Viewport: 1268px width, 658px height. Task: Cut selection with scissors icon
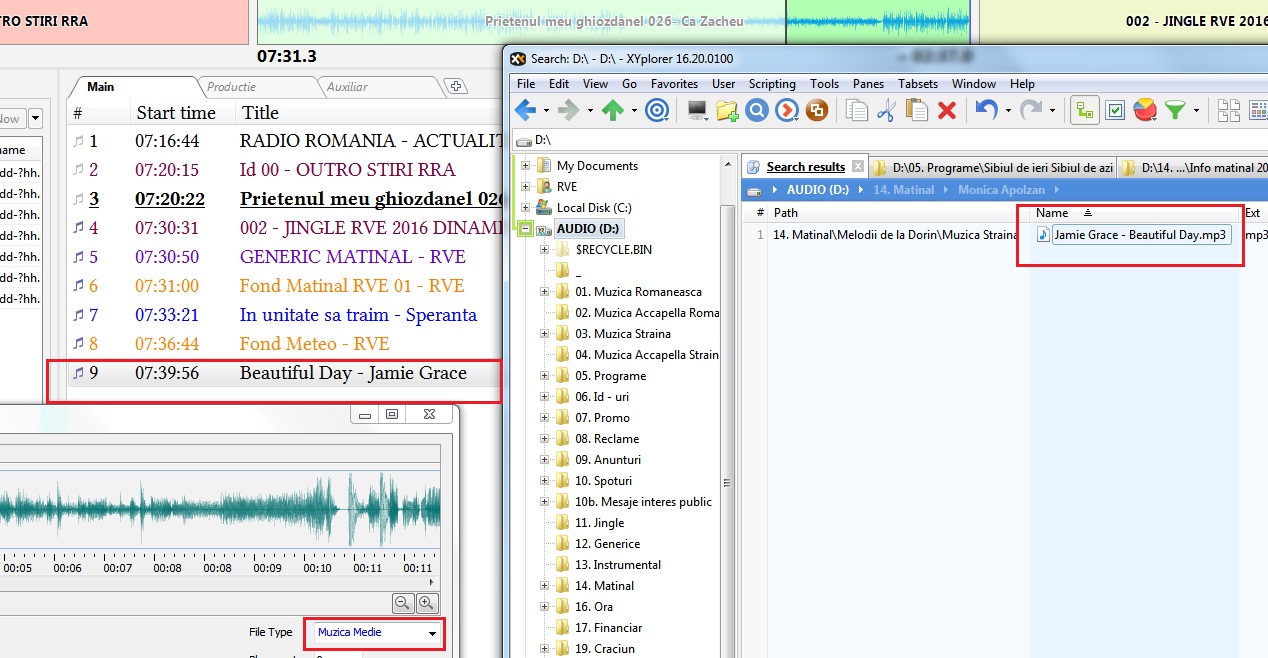click(x=886, y=110)
